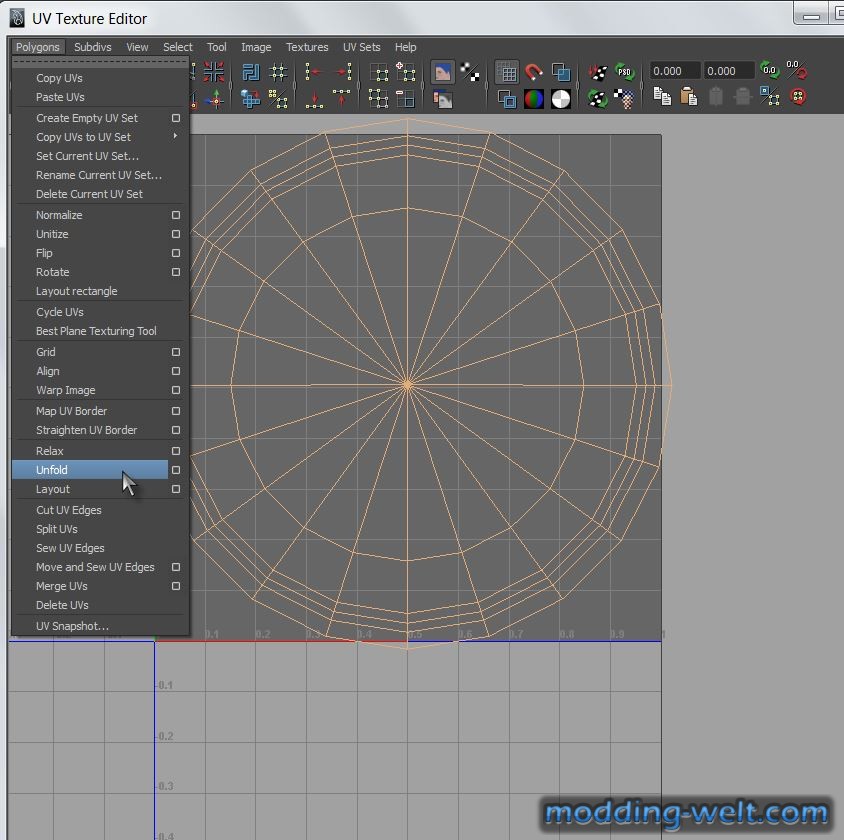Toggle shaded UV display overlapping squares icon
The image size is (844, 840).
[x=561, y=72]
